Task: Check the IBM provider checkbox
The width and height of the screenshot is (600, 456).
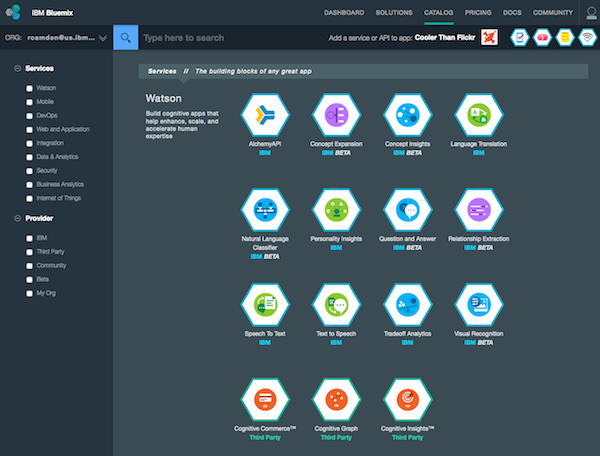Action: (29, 238)
